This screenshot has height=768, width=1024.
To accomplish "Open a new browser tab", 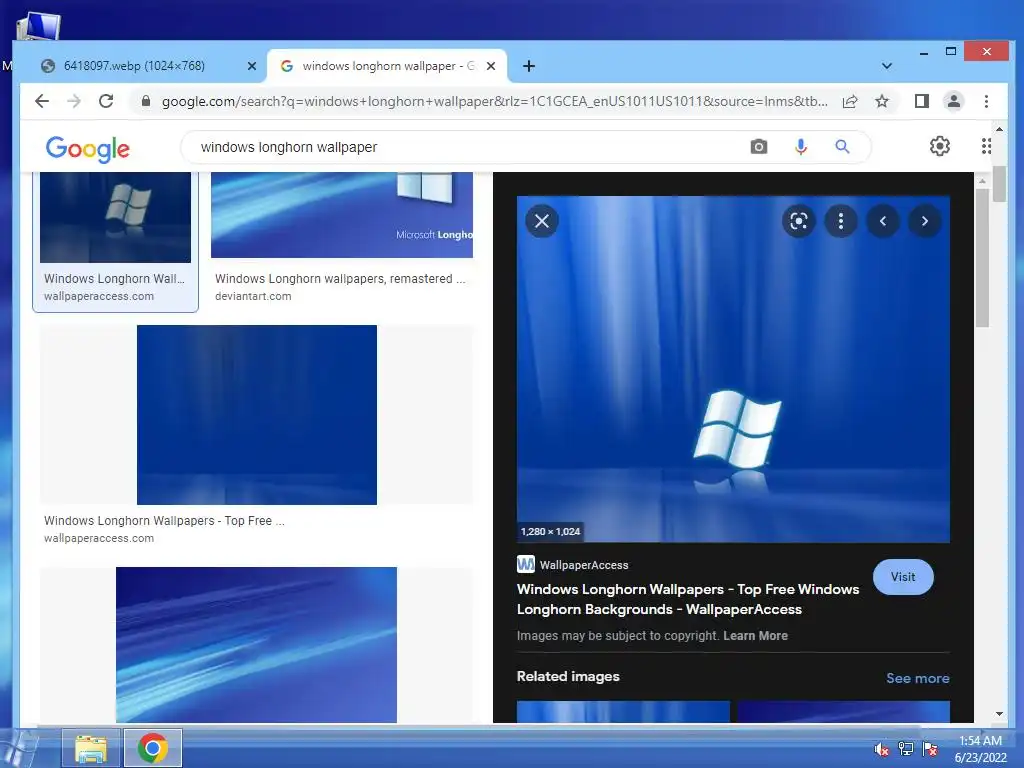I will click(529, 66).
